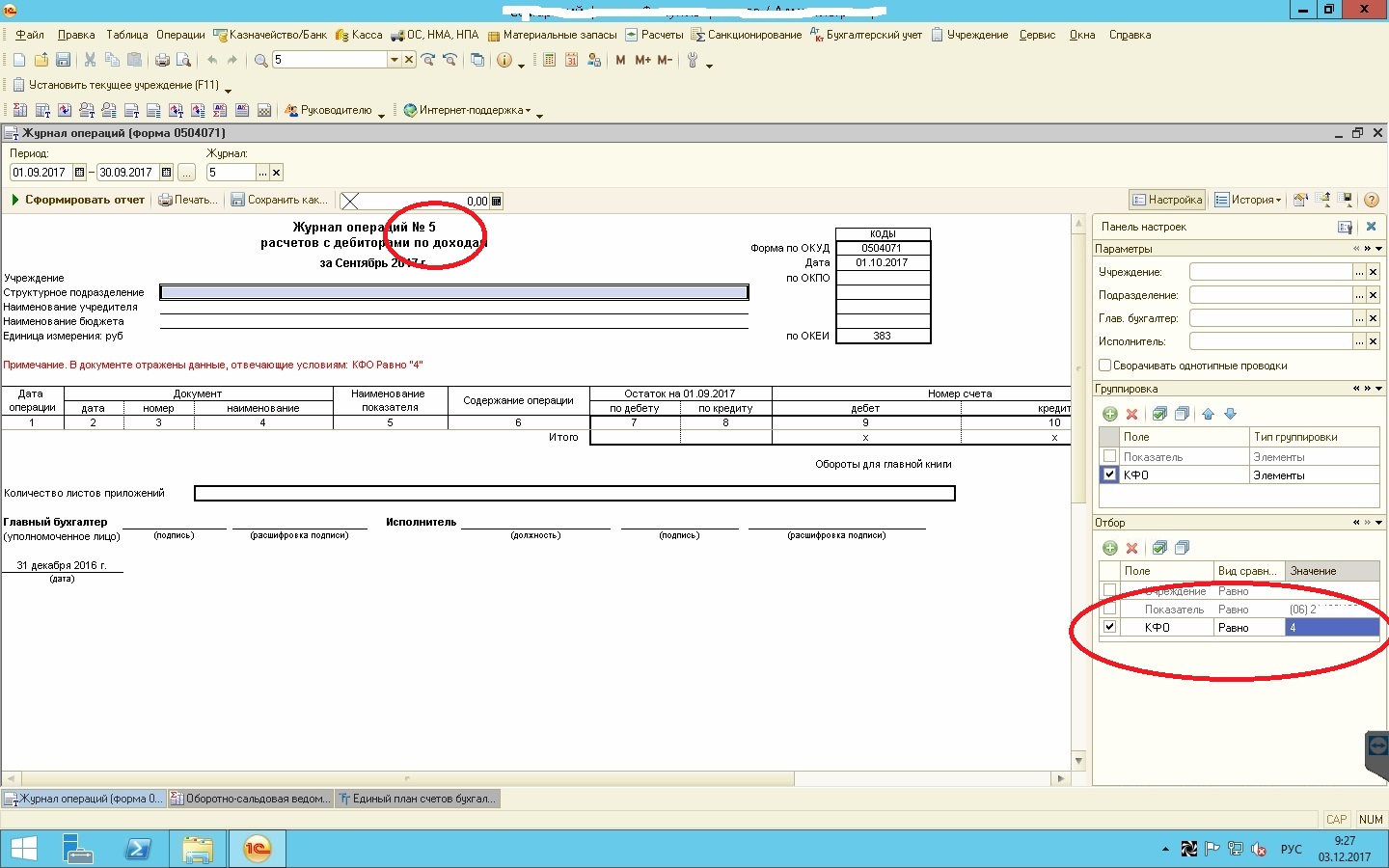Switch to Оборотно-сальдовая ведомость window tab
Viewport: 1389px width, 868px height.
tap(250, 799)
